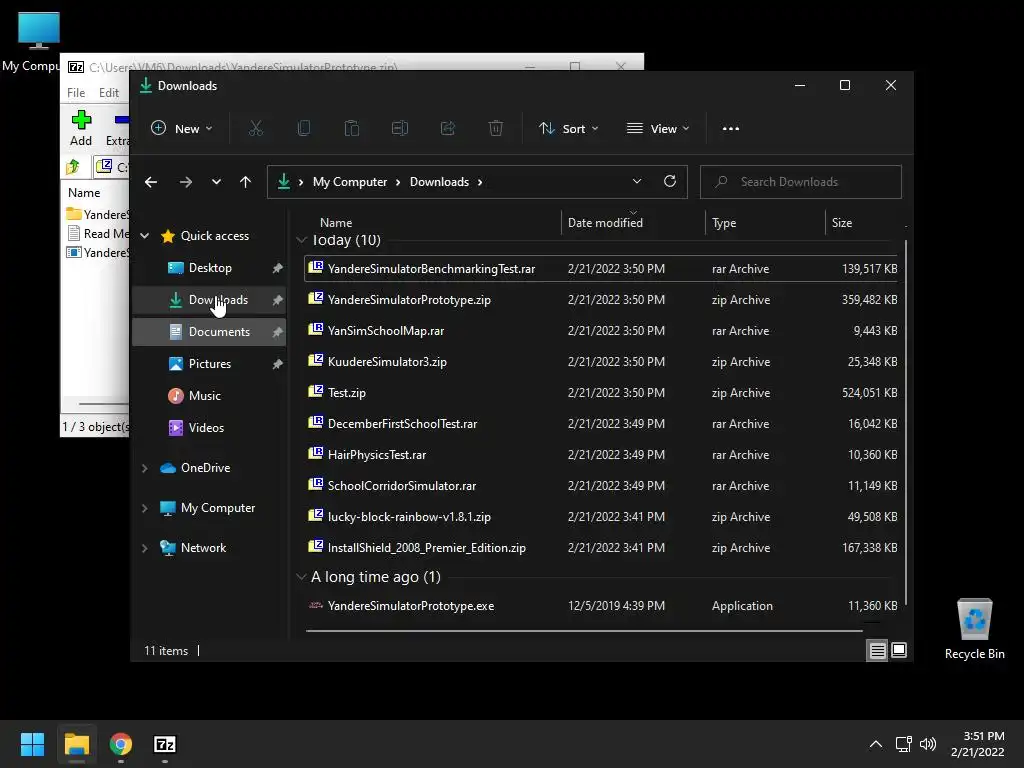The height and width of the screenshot is (768, 1024).
Task: Select Desktop in Quick access
Action: [210, 268]
